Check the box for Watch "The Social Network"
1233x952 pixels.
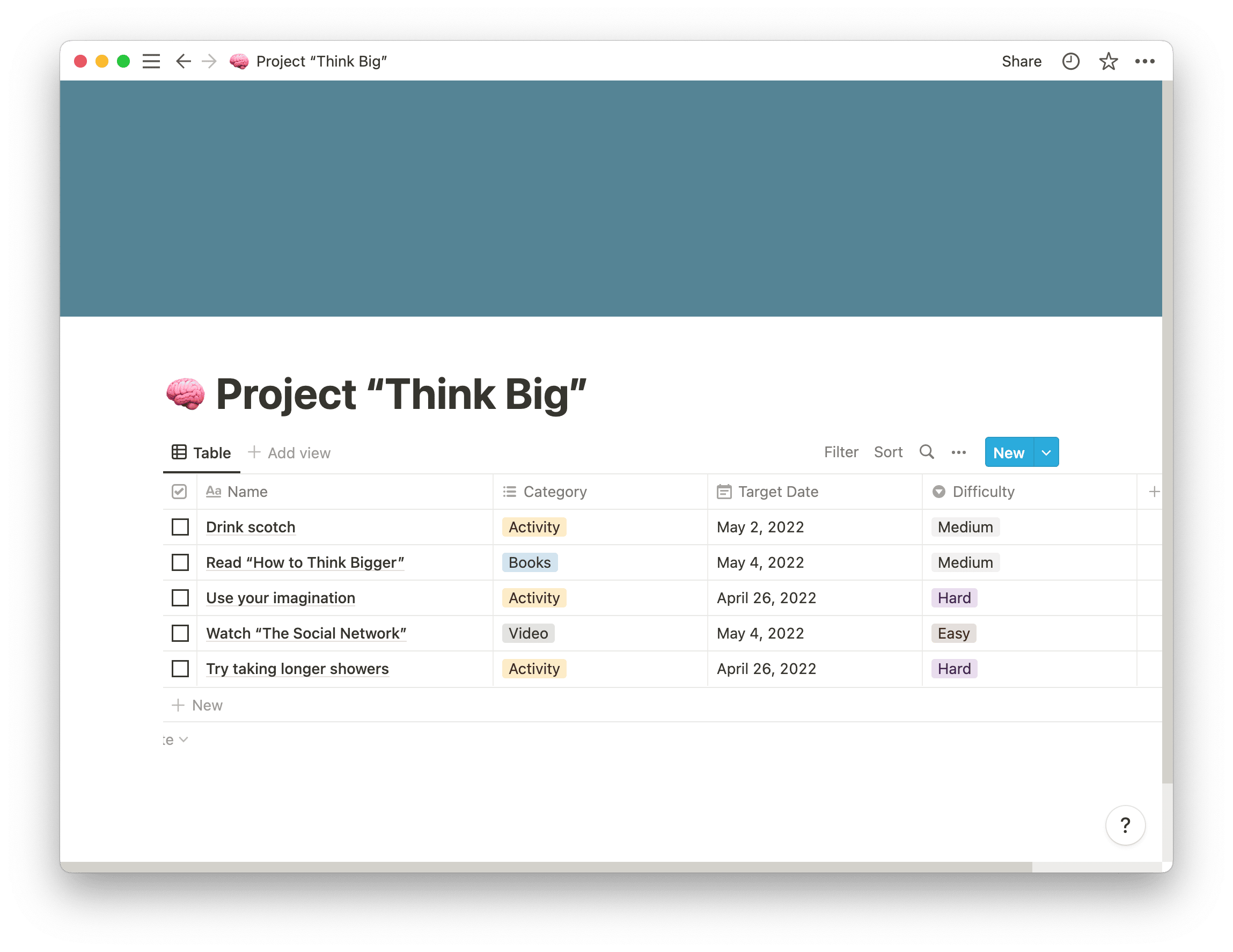point(180,633)
